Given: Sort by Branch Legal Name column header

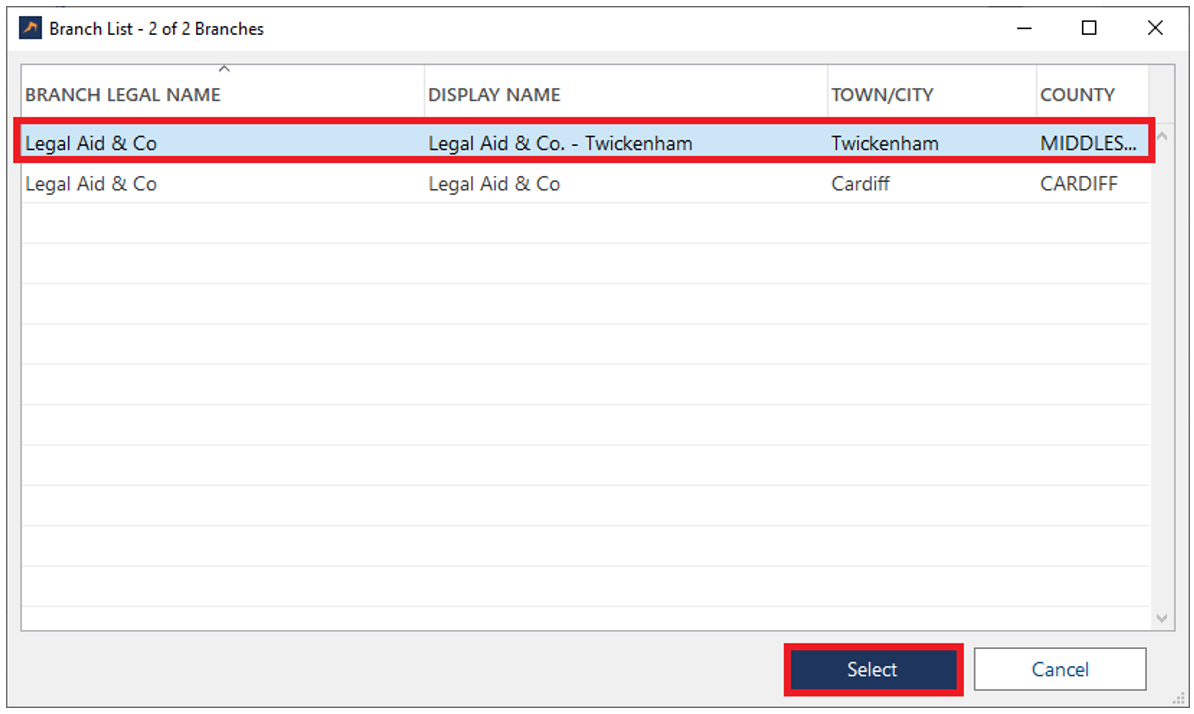Looking at the screenshot, I should pos(123,95).
